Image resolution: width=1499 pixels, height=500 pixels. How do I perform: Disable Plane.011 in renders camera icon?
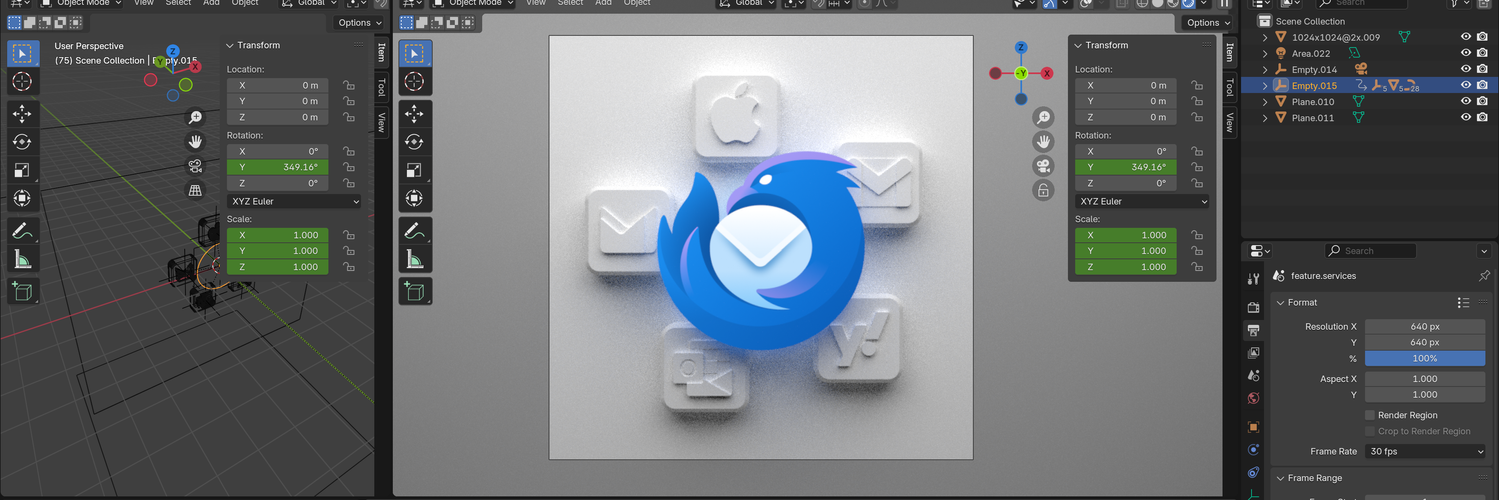tap(1482, 117)
